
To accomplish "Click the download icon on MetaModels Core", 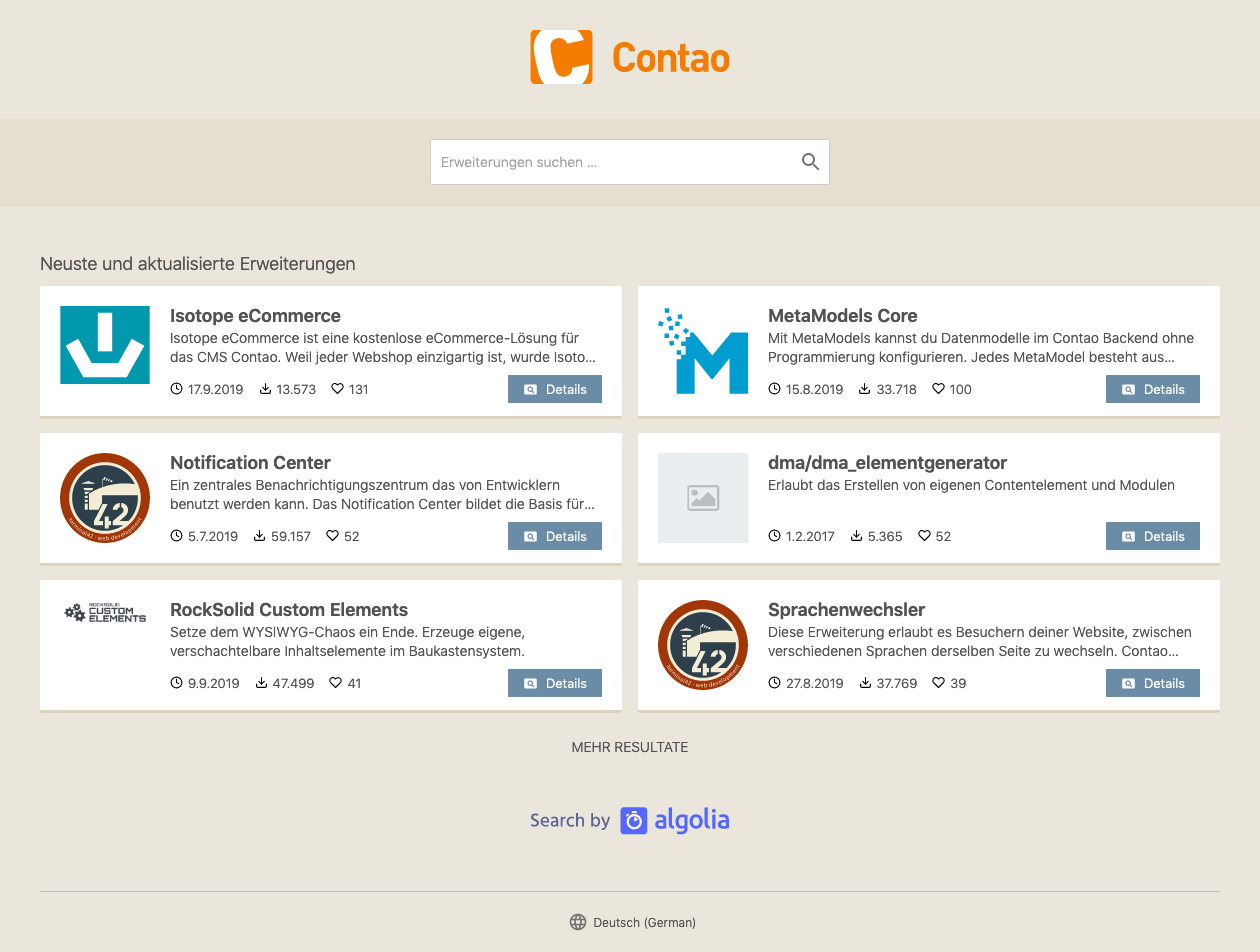I will tap(864, 389).
